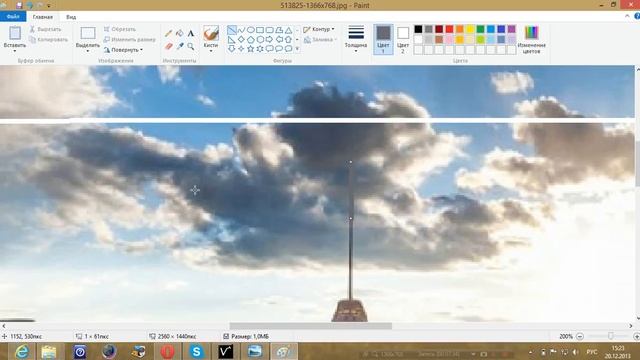Activate Цвет 2 background color

pos(403,40)
